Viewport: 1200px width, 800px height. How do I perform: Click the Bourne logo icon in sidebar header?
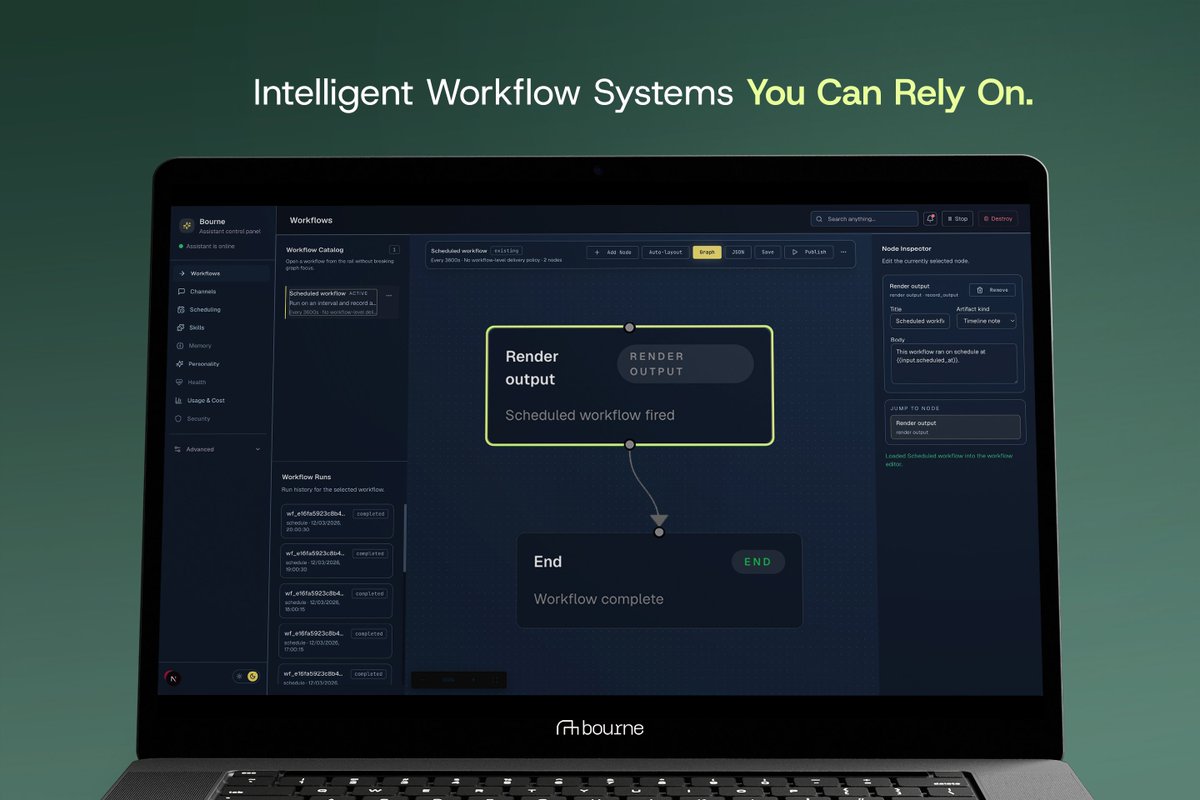point(186,226)
